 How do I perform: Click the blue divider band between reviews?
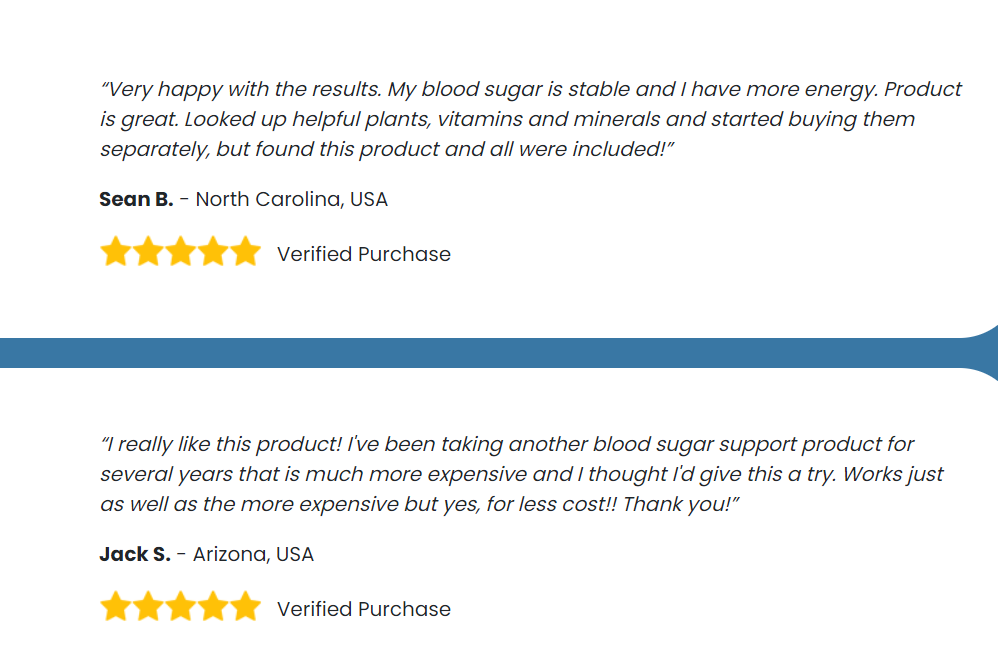[x=484, y=353]
